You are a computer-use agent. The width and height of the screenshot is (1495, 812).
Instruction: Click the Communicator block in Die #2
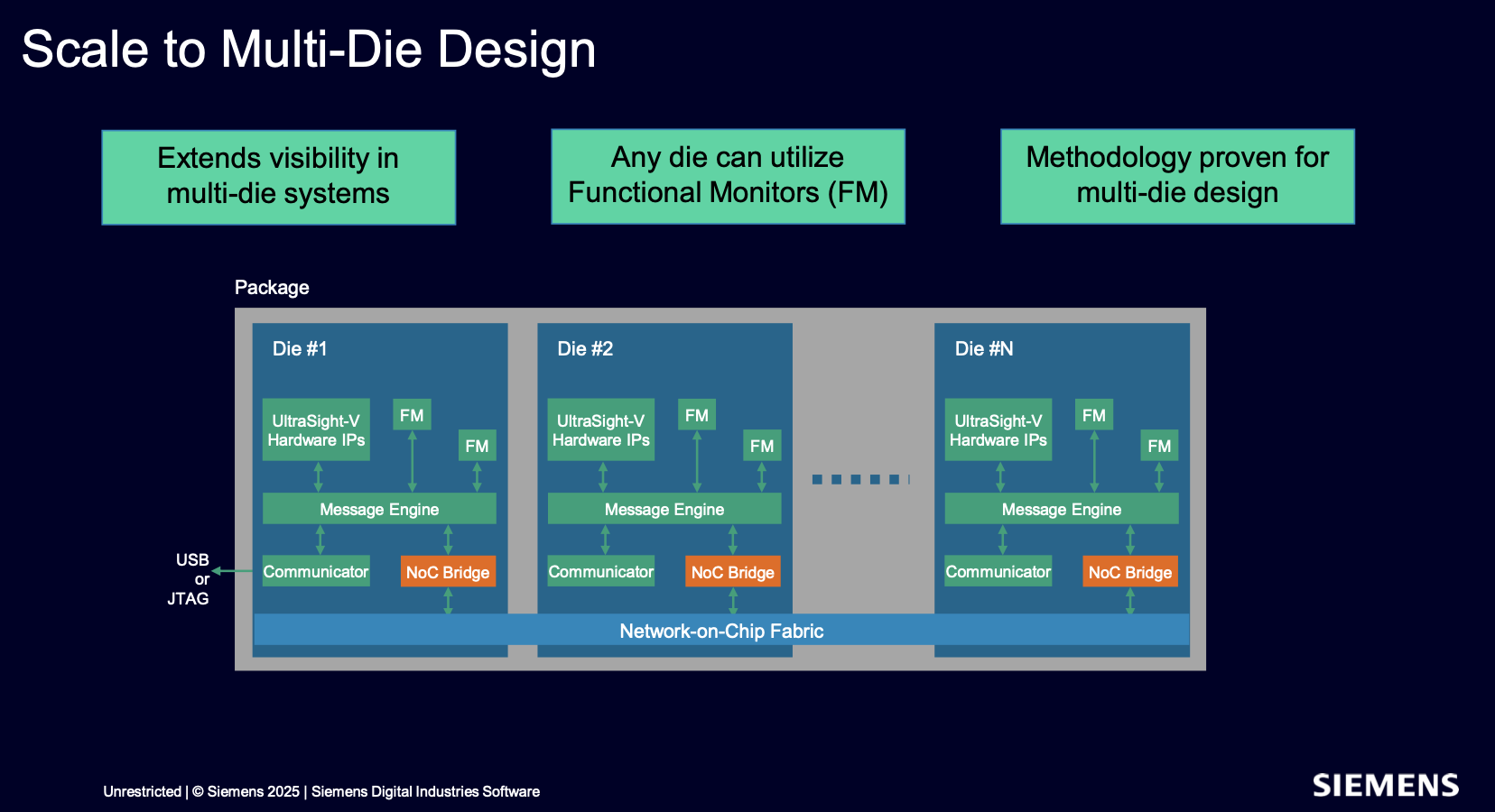tap(601, 571)
